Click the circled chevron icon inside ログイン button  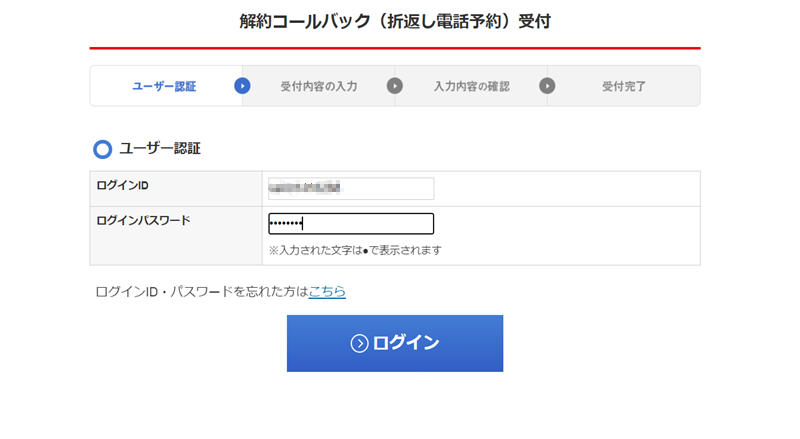pos(359,344)
